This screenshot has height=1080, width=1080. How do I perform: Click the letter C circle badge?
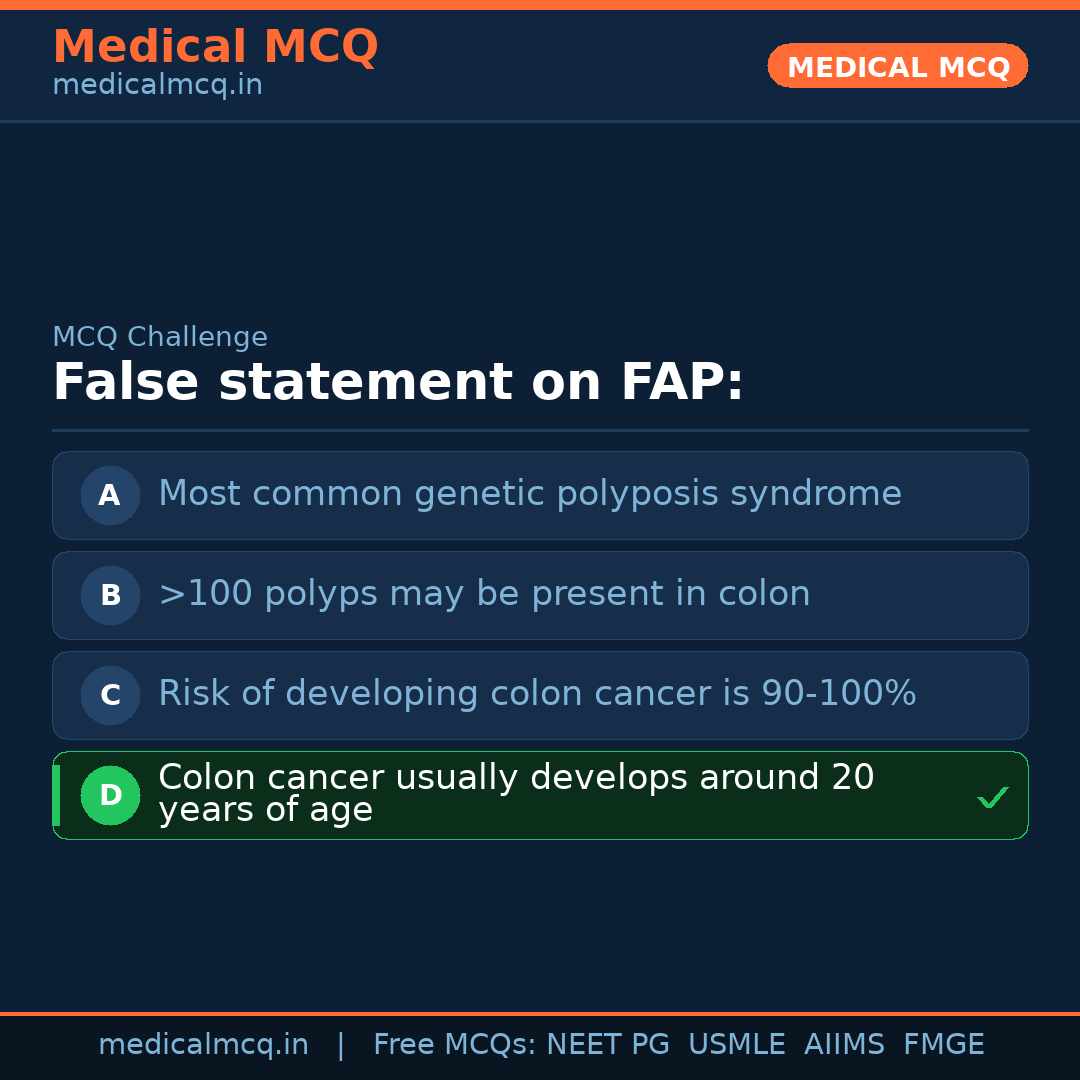pyautogui.click(x=110, y=695)
